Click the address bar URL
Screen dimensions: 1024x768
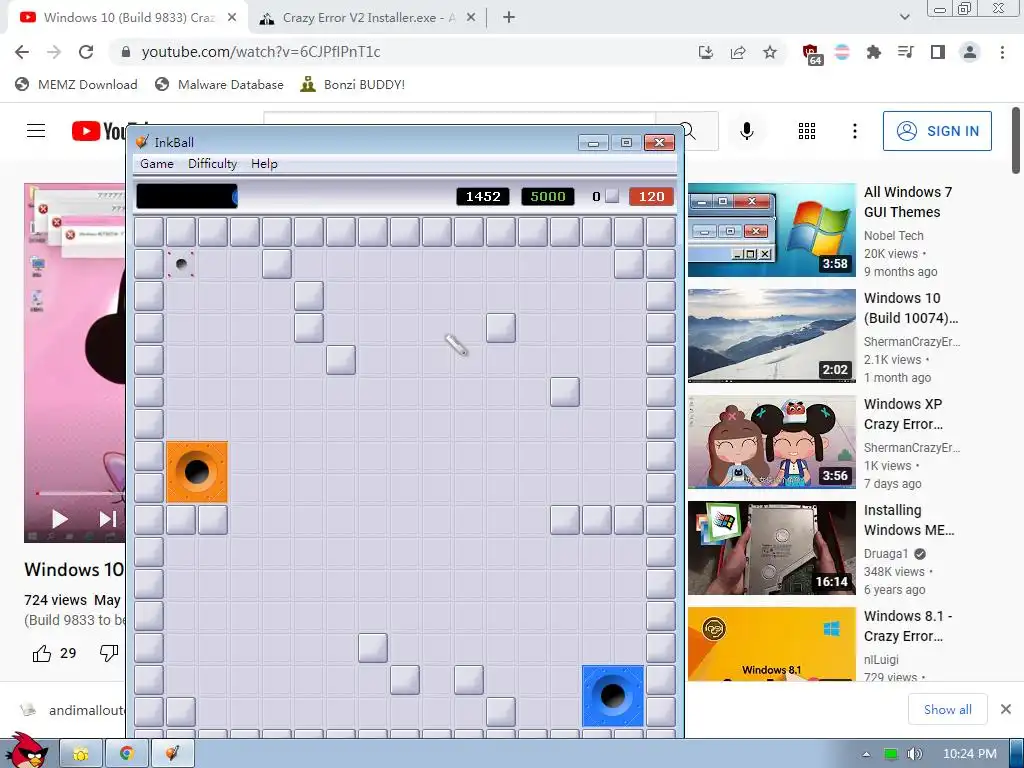pos(261,52)
